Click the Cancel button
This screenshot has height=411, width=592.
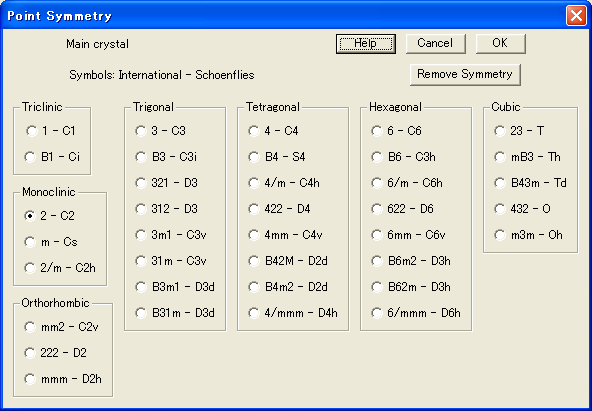[435, 44]
